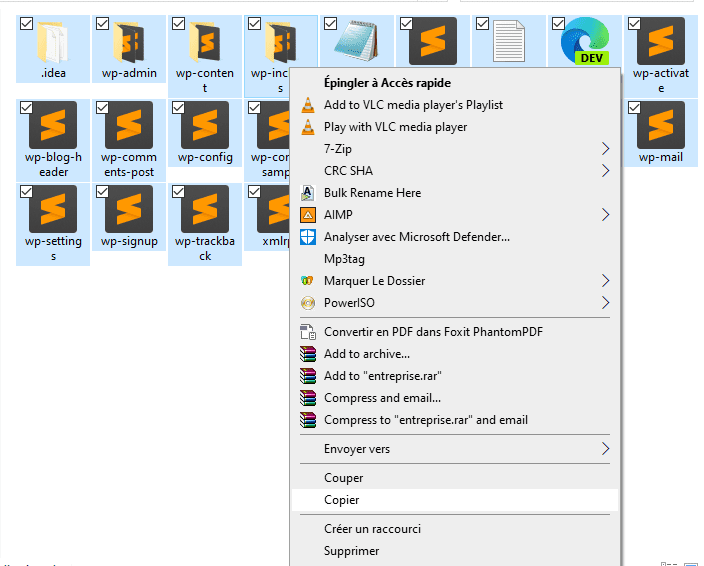Click the wp-config file icon
The width and height of the screenshot is (704, 566).
click(205, 125)
